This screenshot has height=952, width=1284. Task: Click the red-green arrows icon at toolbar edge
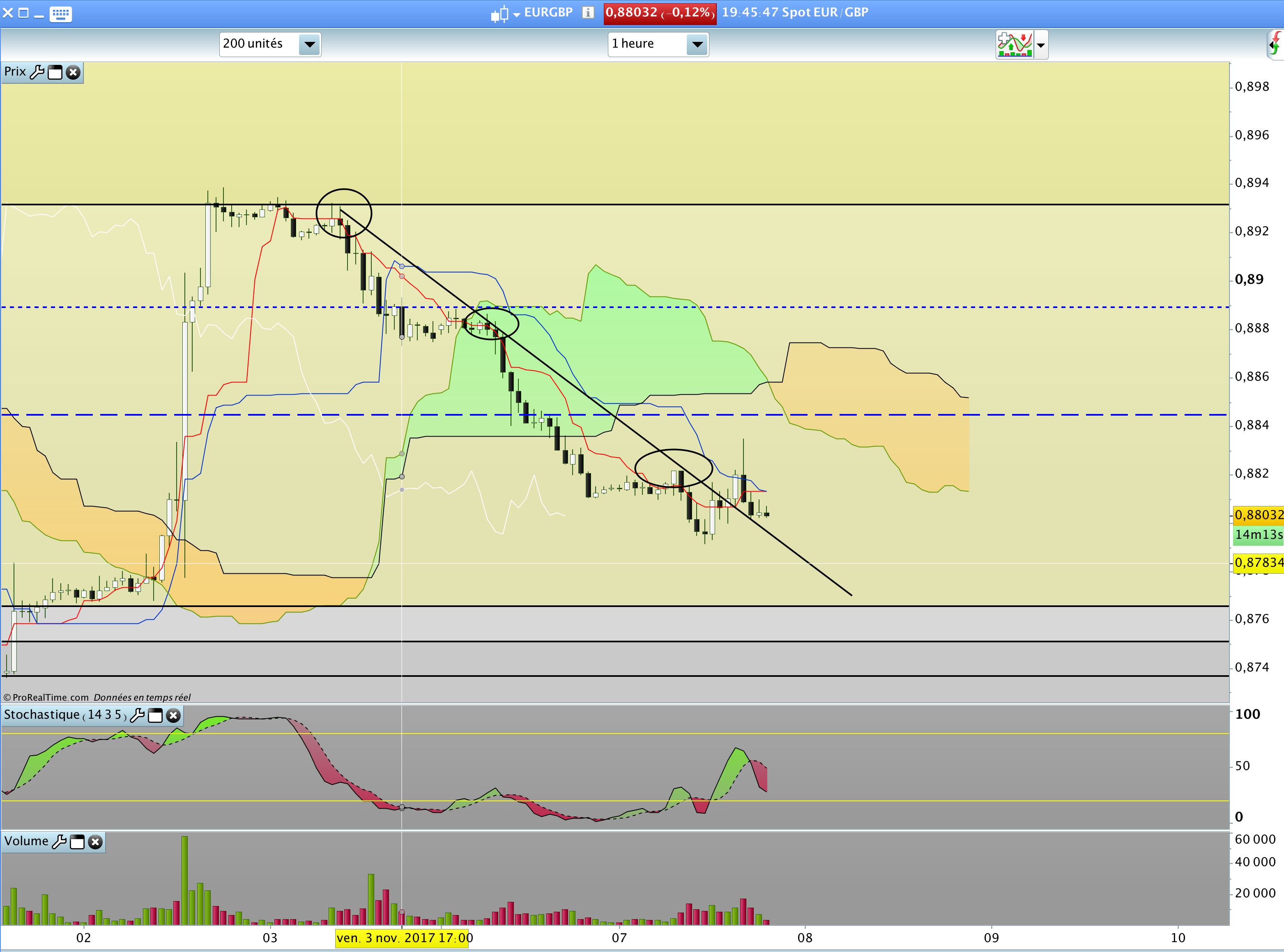pos(1276,44)
